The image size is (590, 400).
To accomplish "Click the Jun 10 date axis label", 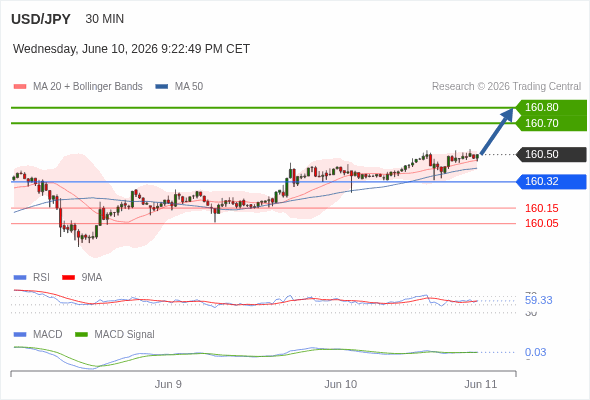I will coord(341,384).
